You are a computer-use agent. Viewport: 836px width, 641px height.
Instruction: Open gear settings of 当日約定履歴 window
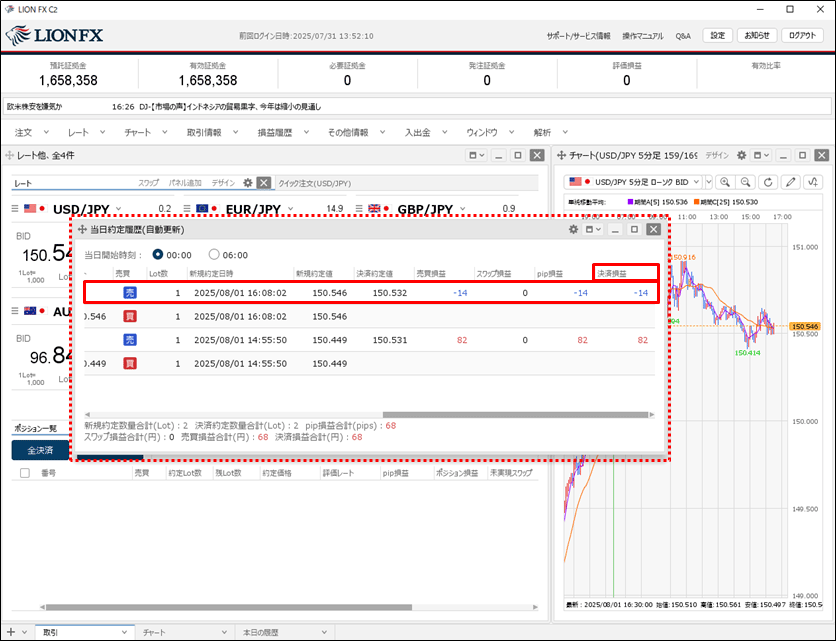coord(574,229)
